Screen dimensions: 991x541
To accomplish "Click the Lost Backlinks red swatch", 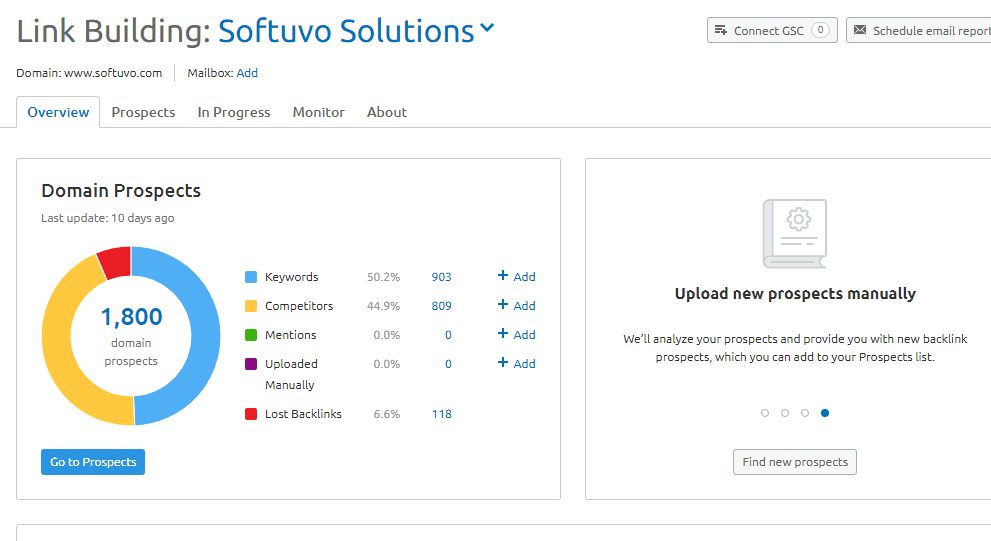I will (x=251, y=414).
